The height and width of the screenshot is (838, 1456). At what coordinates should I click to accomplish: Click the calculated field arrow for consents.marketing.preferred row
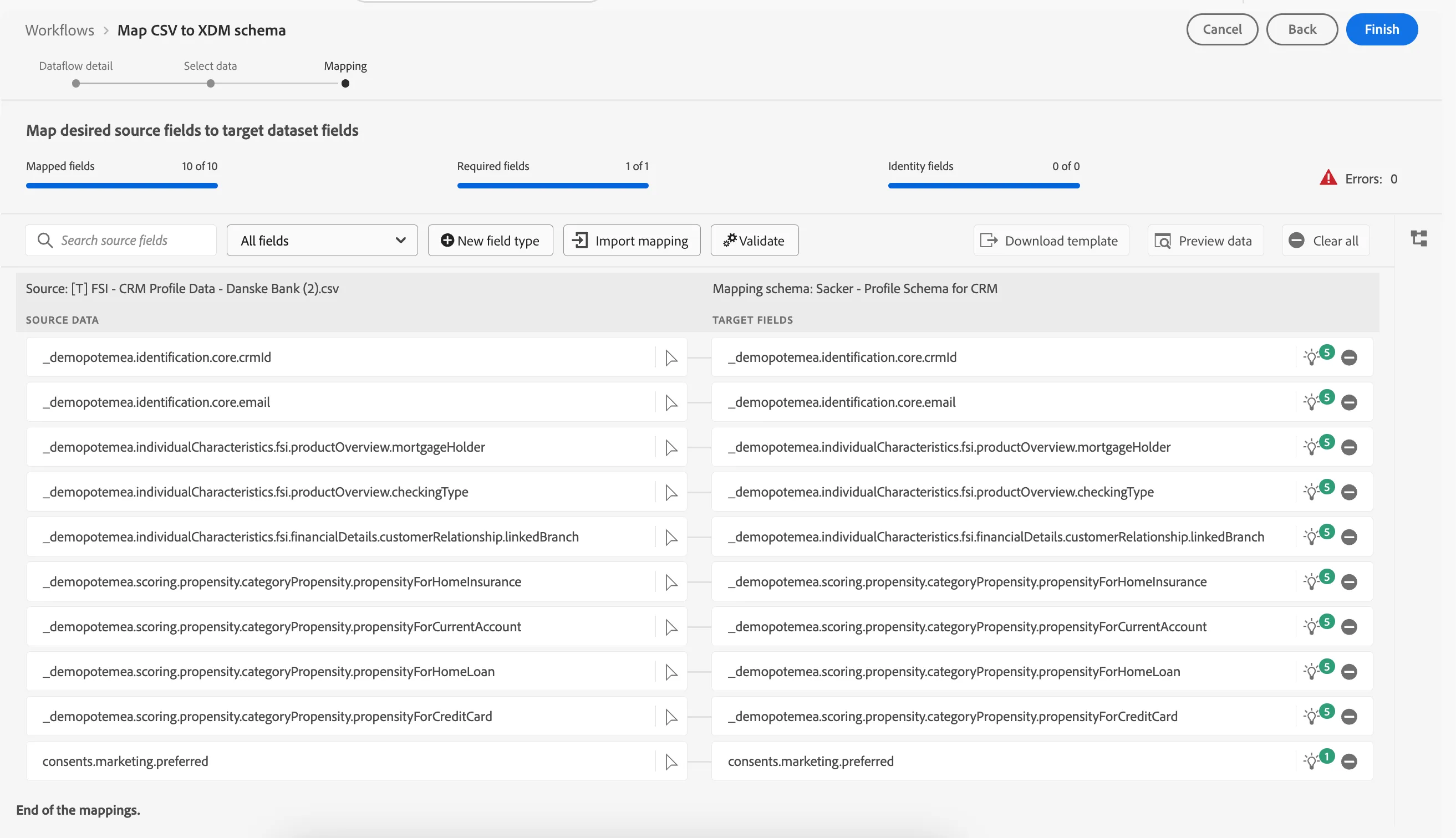pos(671,762)
